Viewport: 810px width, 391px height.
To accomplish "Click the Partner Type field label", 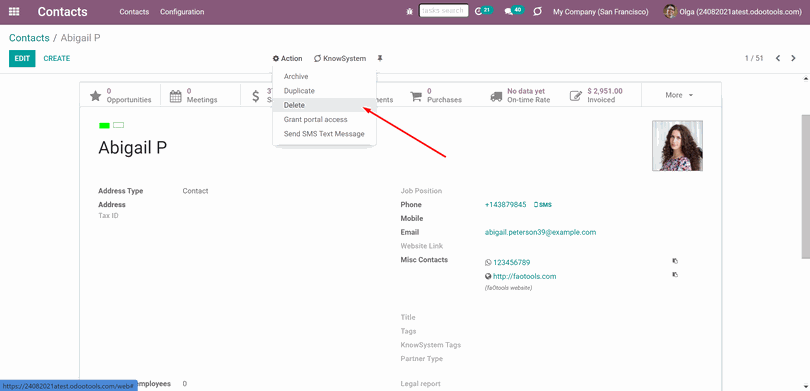I will (422, 359).
